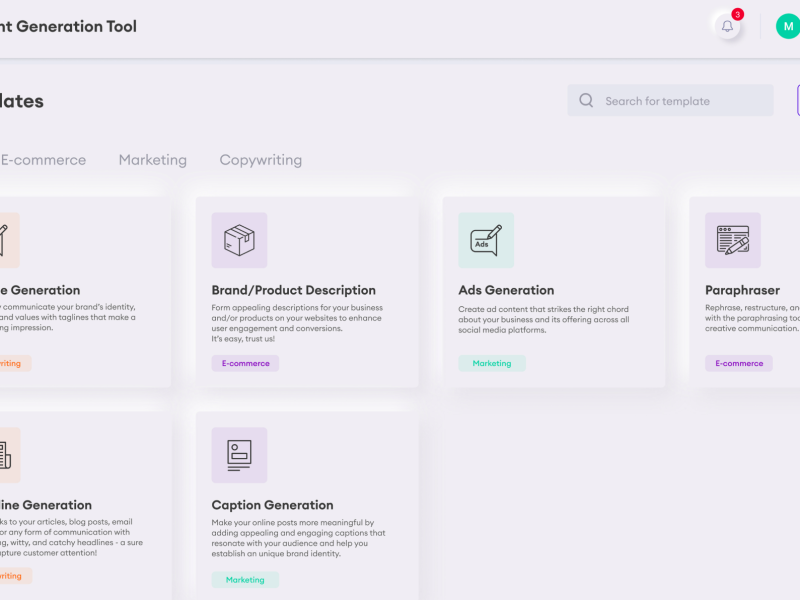Click the Ads Generation description text
800x600 pixels.
coord(543,319)
